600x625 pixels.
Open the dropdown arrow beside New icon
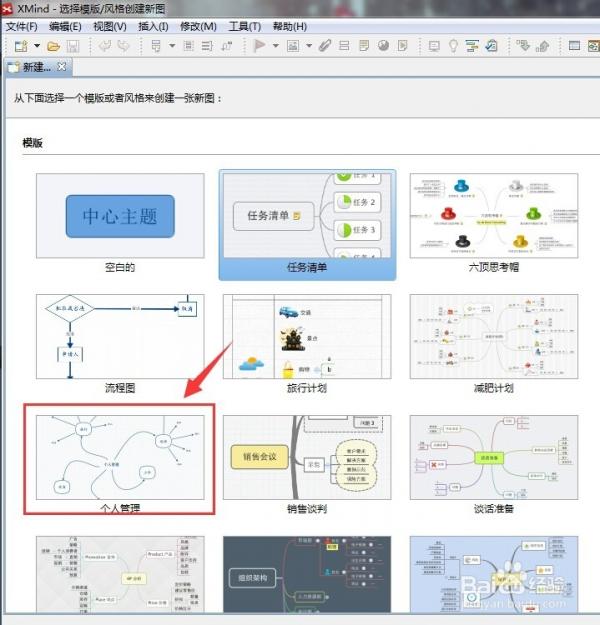click(x=37, y=46)
